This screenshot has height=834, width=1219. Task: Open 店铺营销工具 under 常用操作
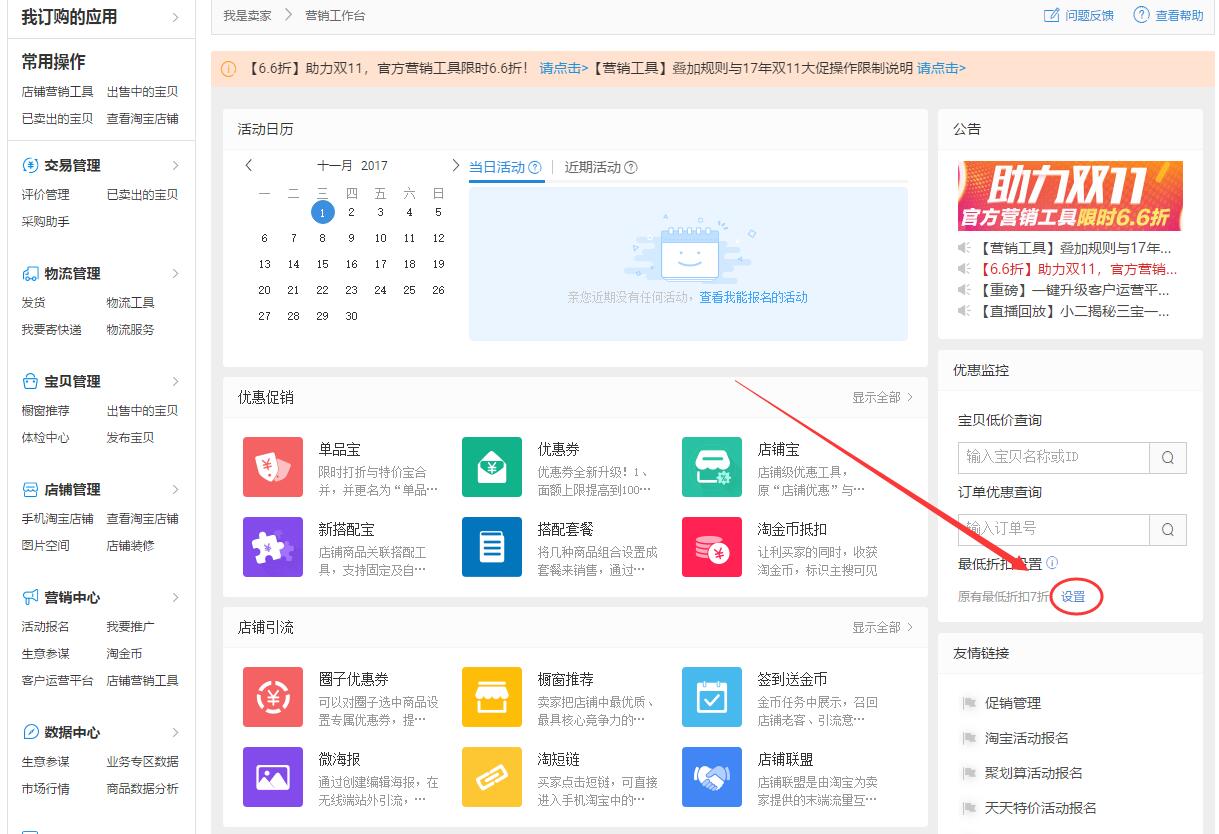(x=57, y=91)
